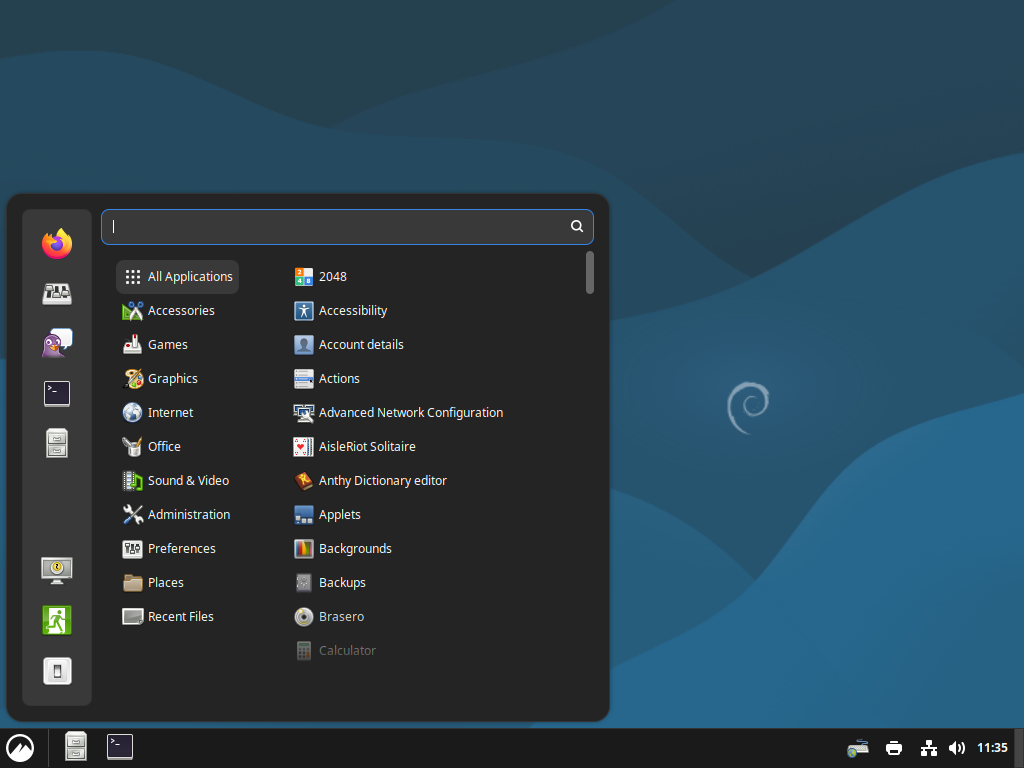Click the keyboard input method tray icon

[857, 747]
